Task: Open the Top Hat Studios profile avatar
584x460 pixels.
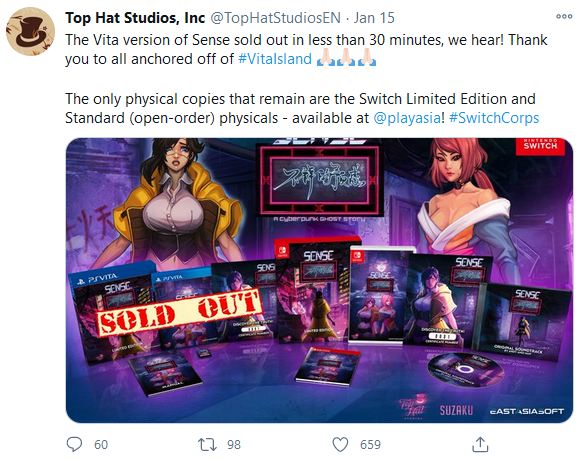Action: click(31, 31)
